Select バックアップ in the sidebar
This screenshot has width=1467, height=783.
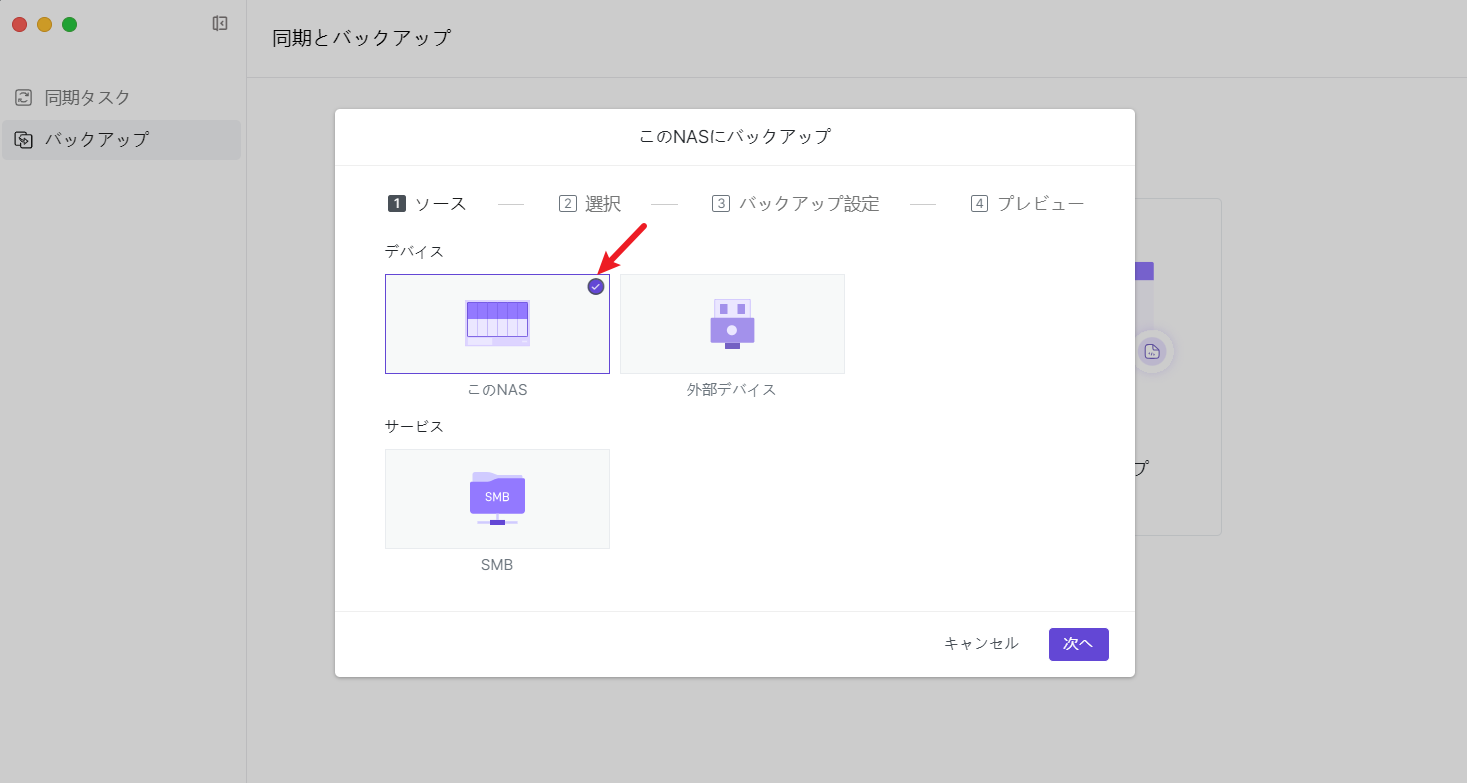click(x=96, y=140)
